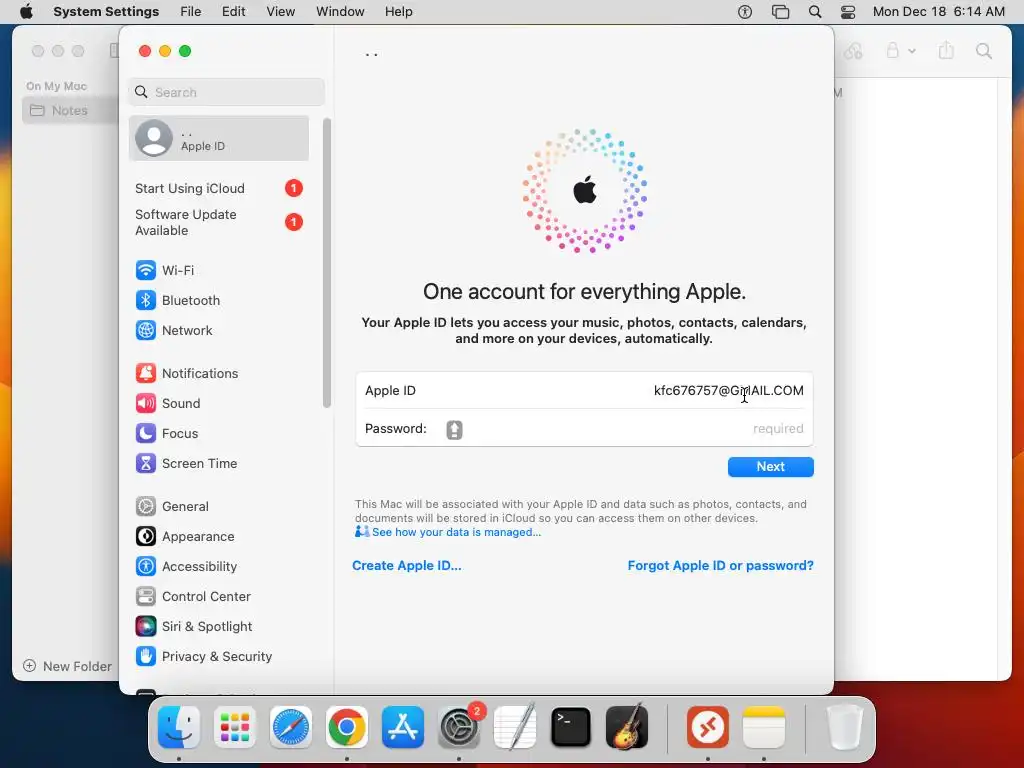This screenshot has height=768, width=1024.
Task: Open Appearance settings
Action: coord(185,537)
